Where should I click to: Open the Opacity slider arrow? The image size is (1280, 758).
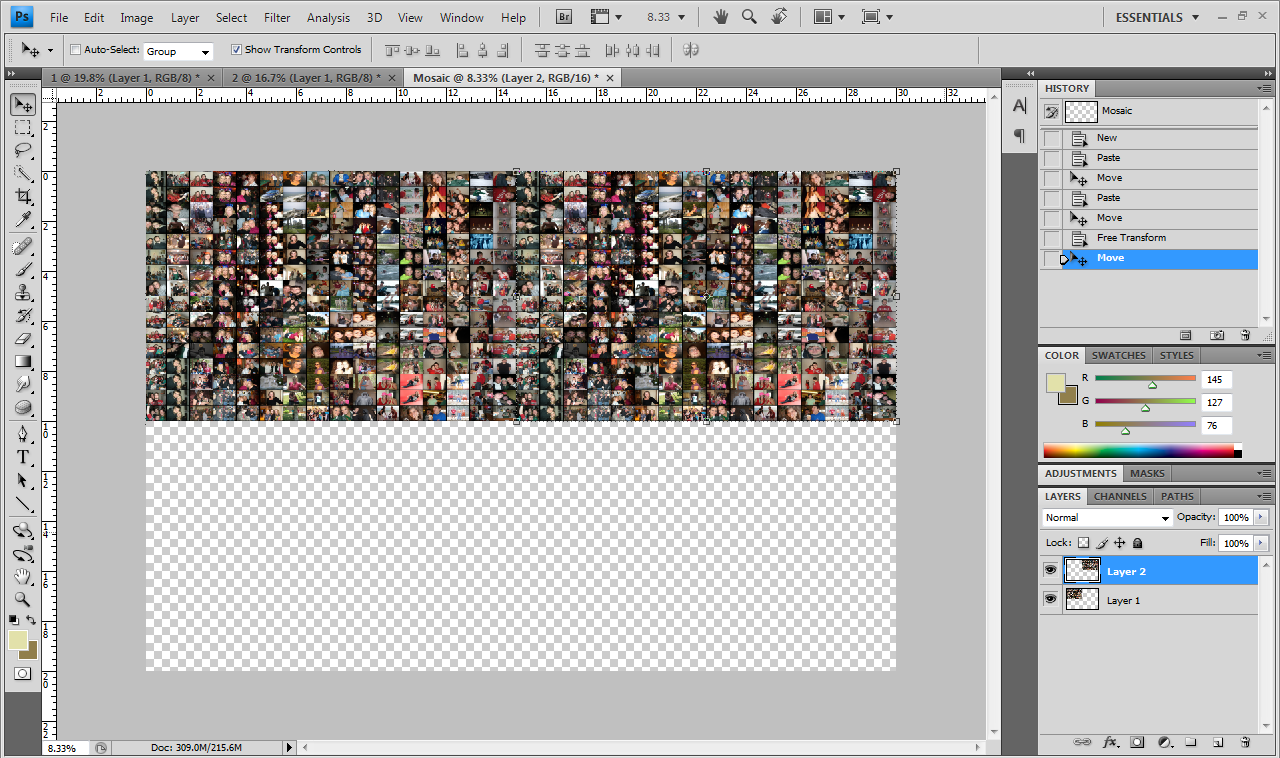coord(1260,518)
